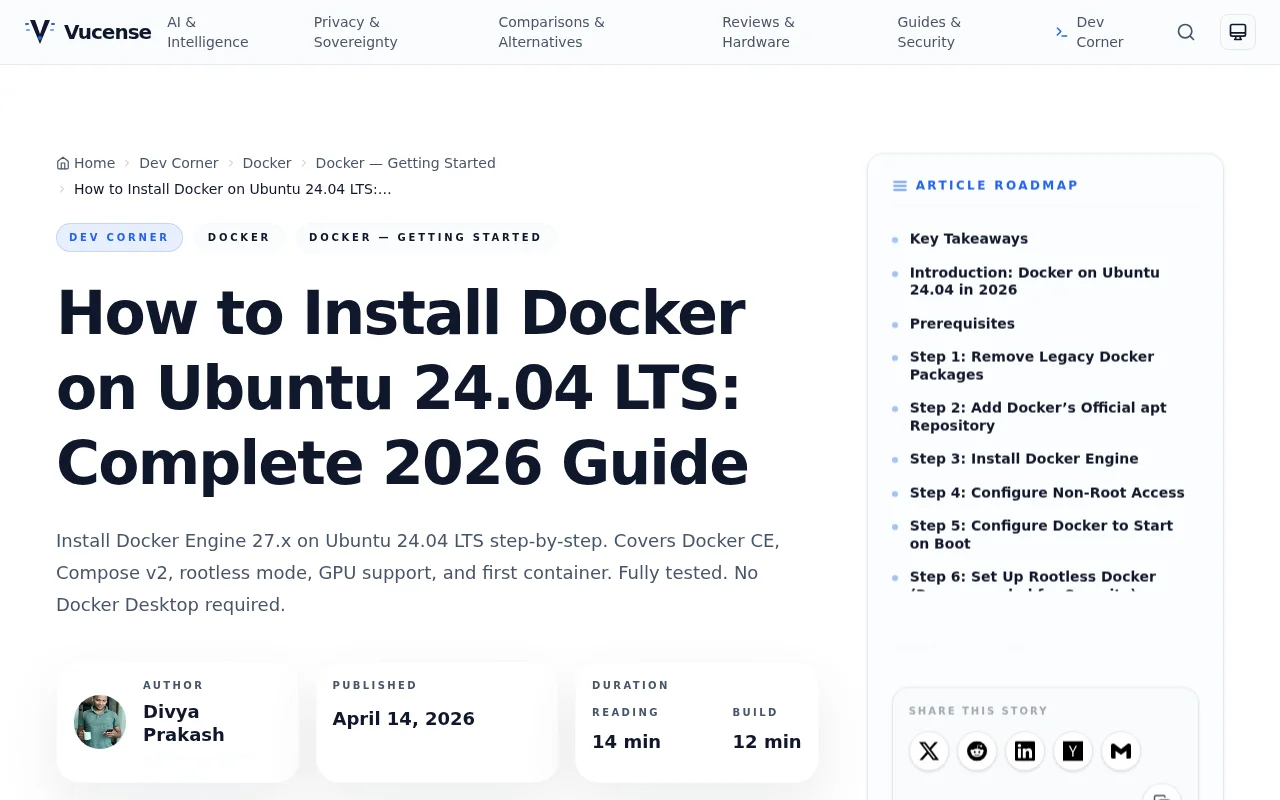Share the story on Medium

[1121, 751]
